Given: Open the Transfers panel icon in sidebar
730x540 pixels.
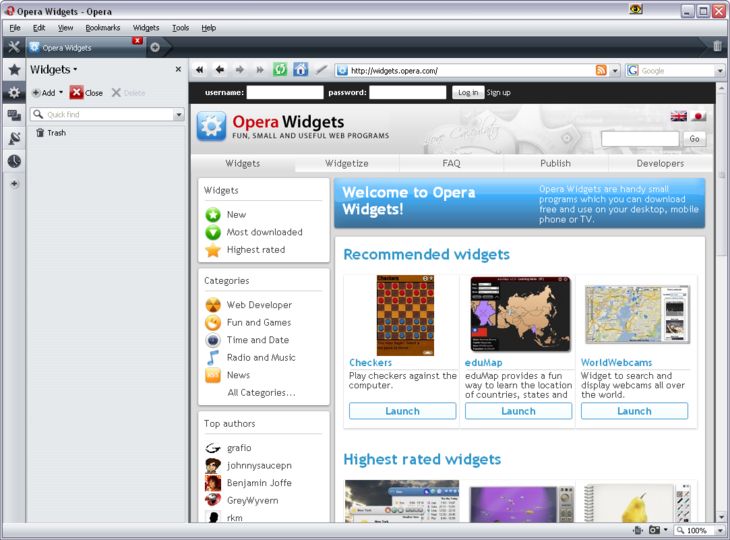Looking at the screenshot, I should [14, 138].
